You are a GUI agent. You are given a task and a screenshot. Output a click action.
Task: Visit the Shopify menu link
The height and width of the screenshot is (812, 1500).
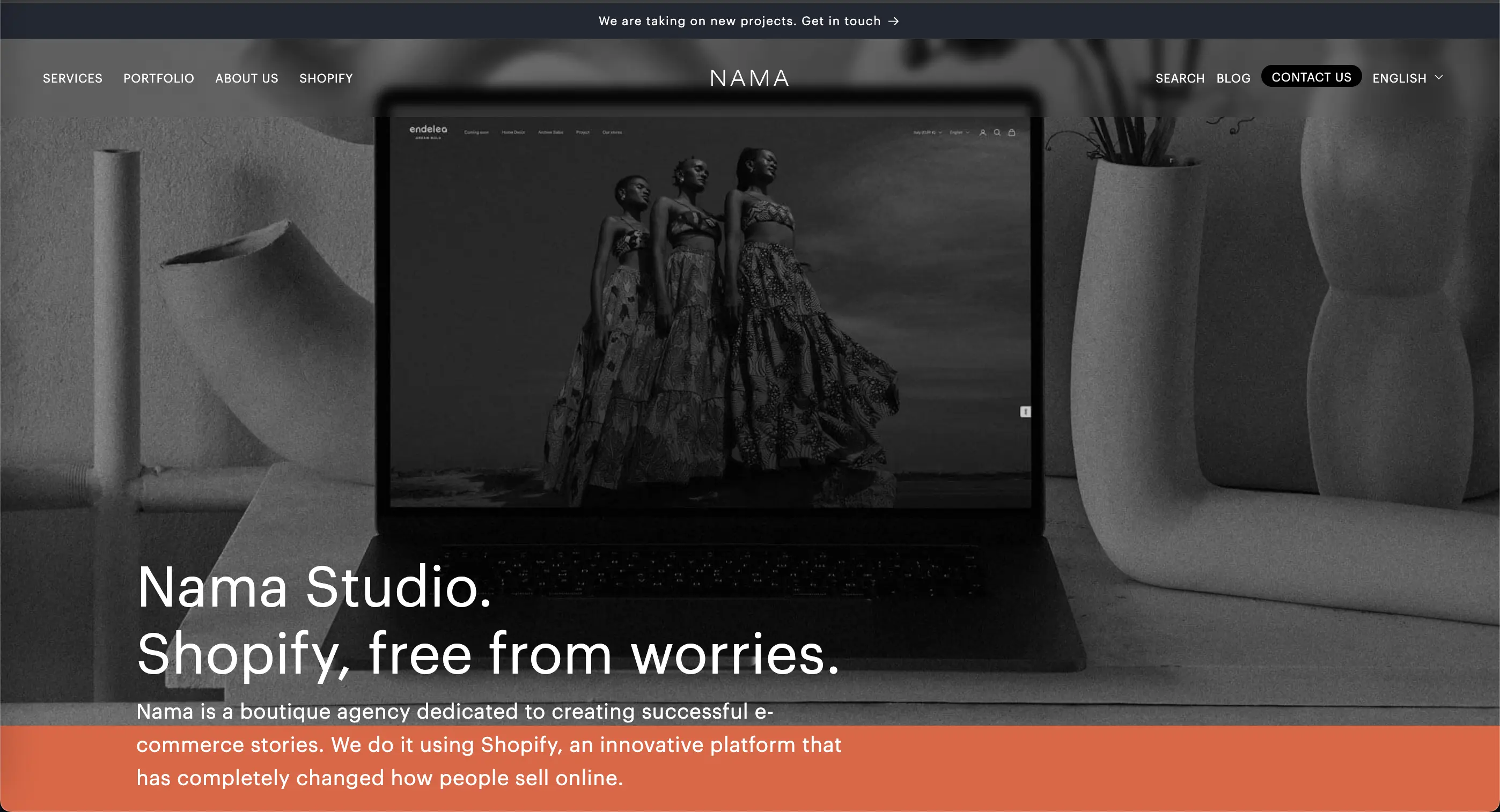[x=326, y=78]
